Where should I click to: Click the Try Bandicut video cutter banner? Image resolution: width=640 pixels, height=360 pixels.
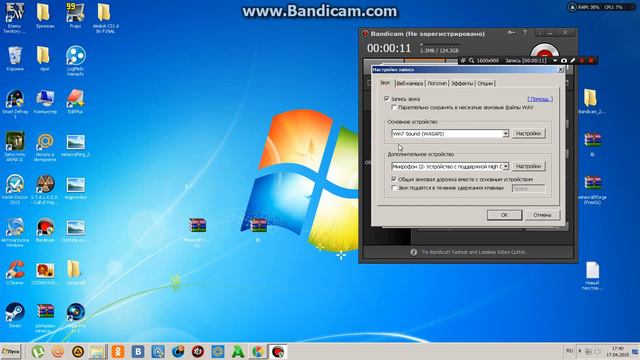coord(468,252)
